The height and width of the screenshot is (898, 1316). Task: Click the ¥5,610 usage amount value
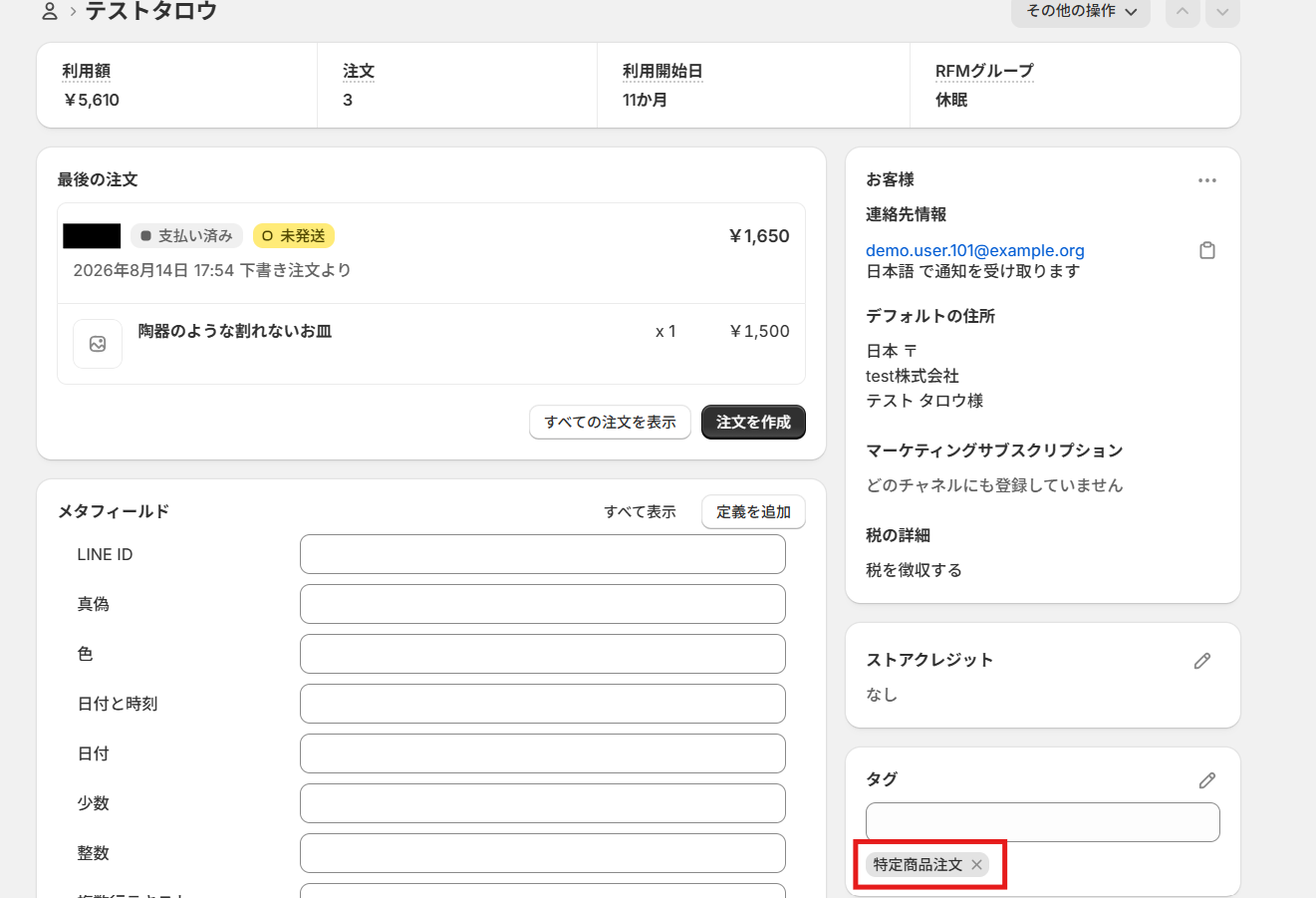click(91, 100)
